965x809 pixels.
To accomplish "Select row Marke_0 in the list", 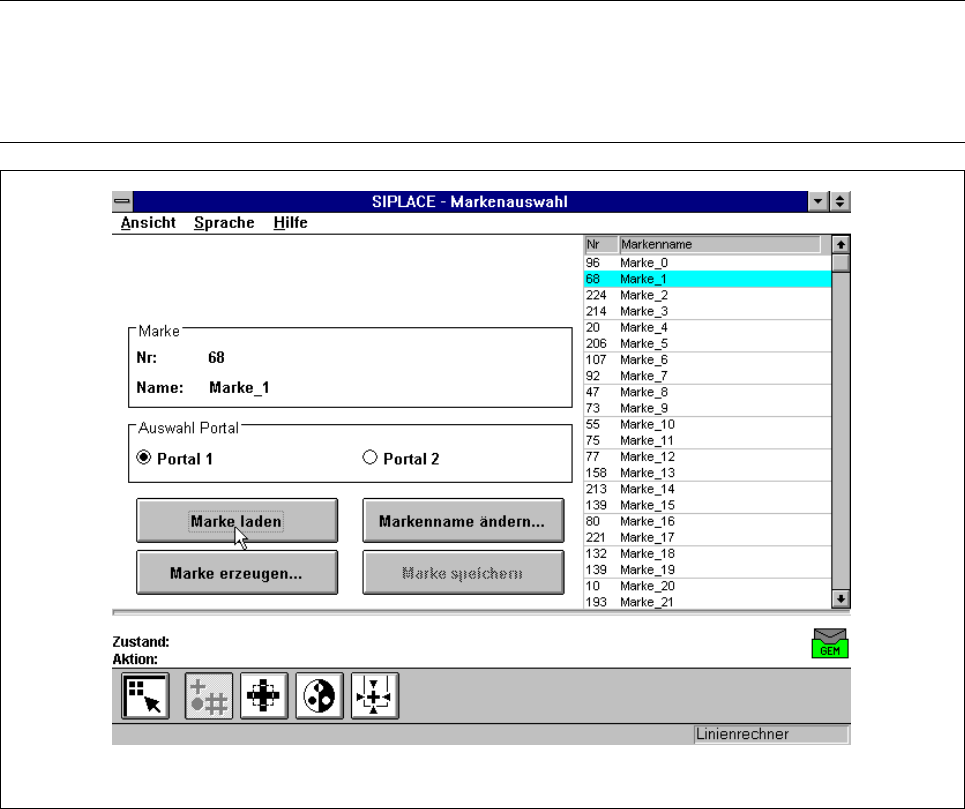I will click(707, 263).
